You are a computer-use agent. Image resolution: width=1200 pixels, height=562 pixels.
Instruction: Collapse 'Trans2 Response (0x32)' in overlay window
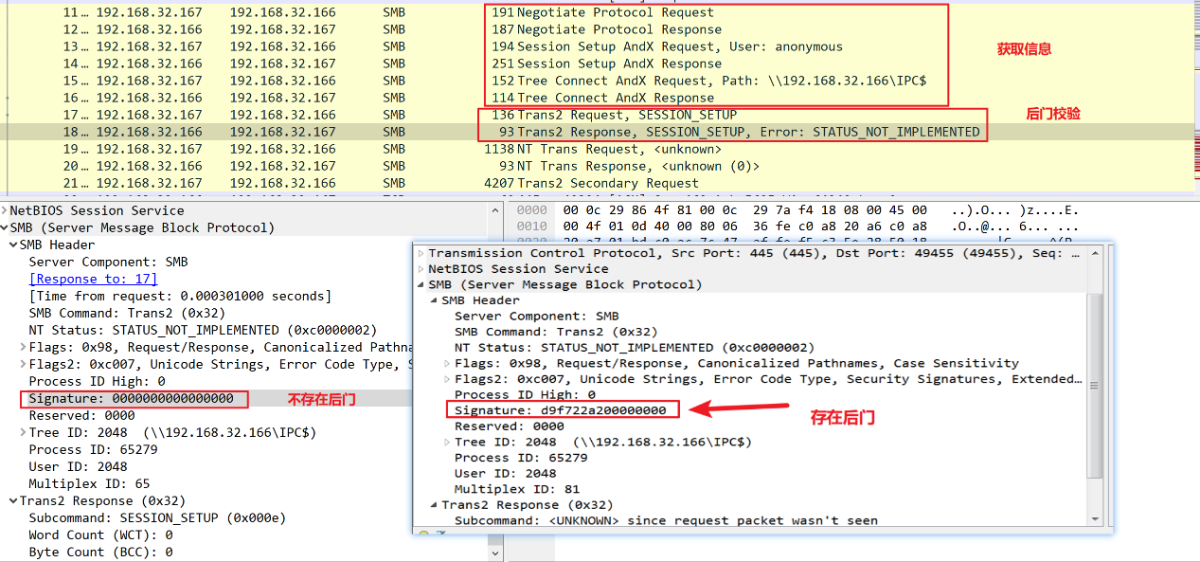coord(434,505)
